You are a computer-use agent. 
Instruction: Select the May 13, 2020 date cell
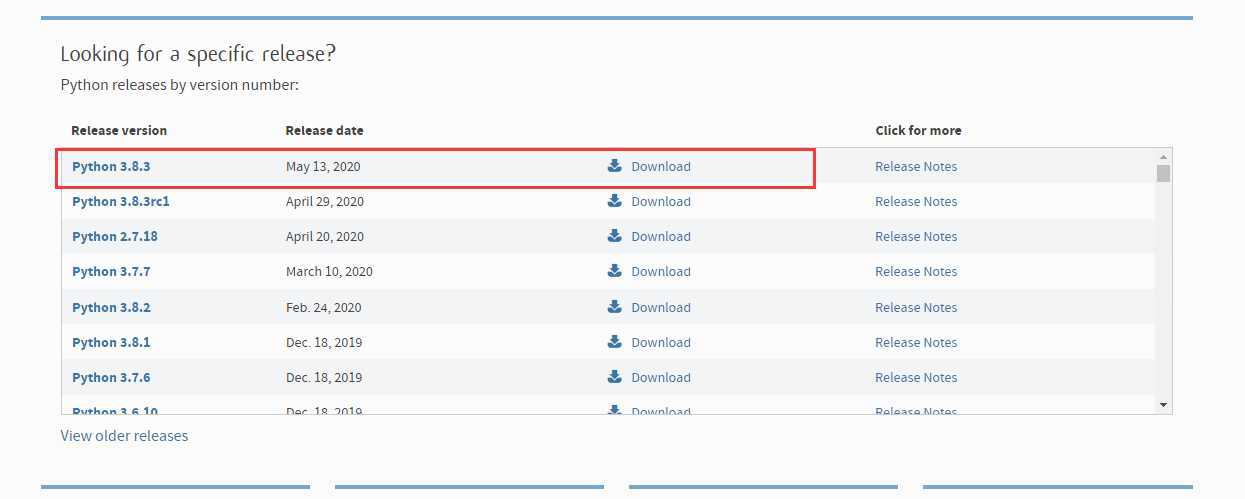coord(323,167)
